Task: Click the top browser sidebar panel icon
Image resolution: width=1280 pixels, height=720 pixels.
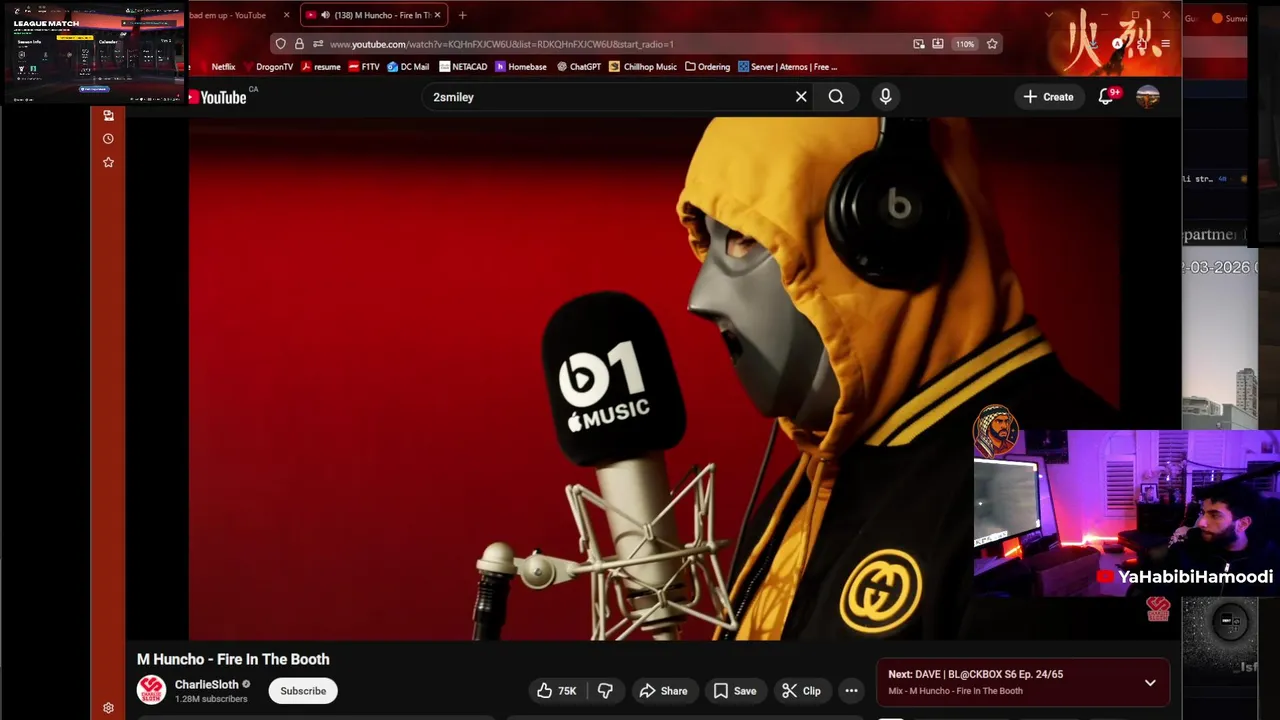Action: pos(108,115)
